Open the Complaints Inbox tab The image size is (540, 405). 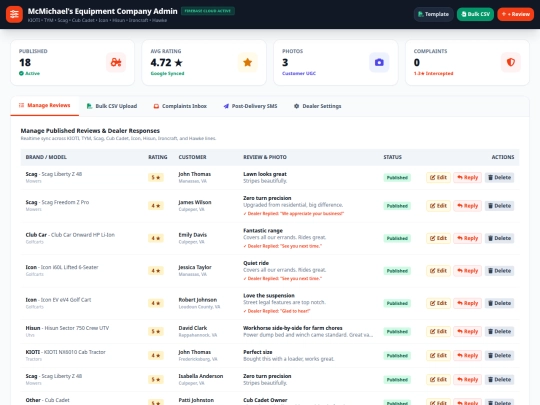(x=180, y=106)
